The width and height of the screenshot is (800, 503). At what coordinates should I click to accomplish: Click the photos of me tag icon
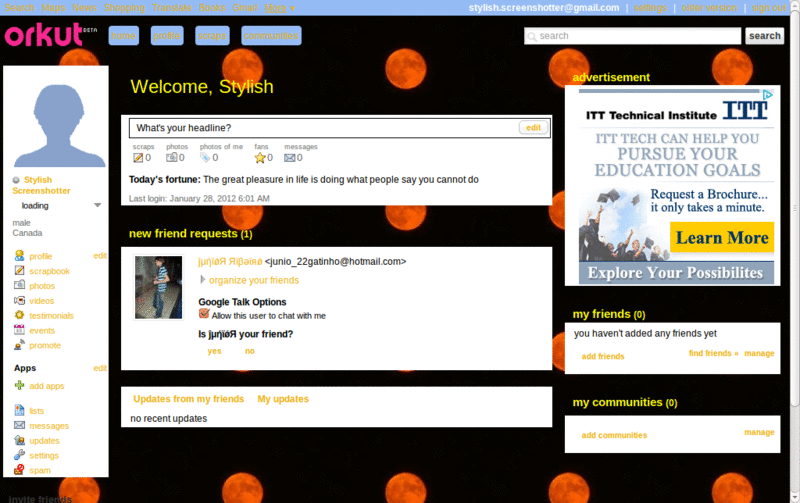tap(205, 158)
